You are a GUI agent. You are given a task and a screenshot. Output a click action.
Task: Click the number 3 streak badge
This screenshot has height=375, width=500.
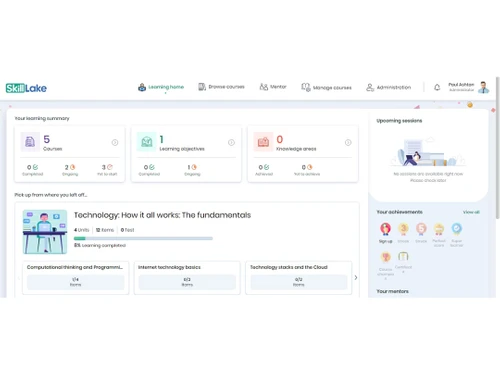[x=403, y=229]
